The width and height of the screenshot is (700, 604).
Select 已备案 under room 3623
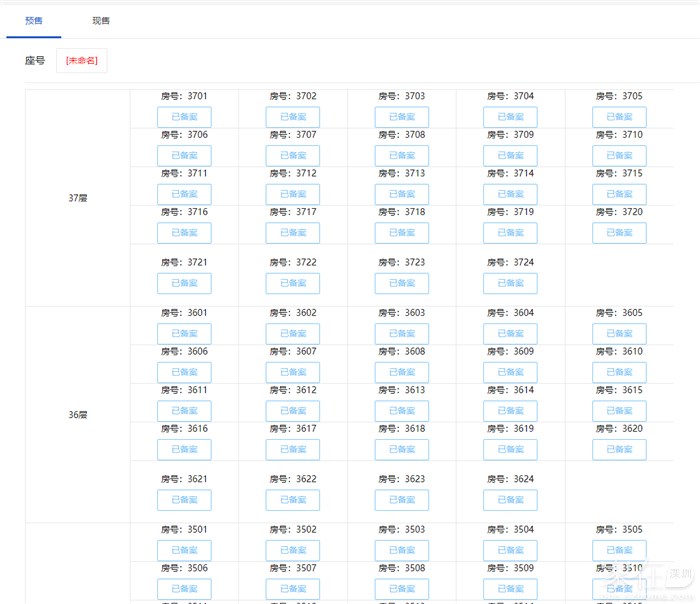pyautogui.click(x=401, y=500)
